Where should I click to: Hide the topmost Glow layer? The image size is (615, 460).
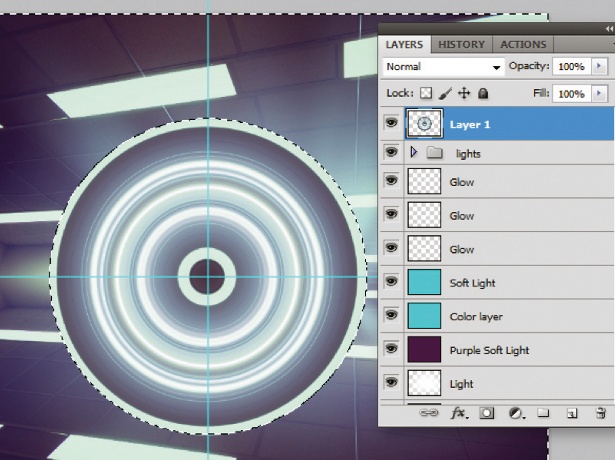(391, 180)
